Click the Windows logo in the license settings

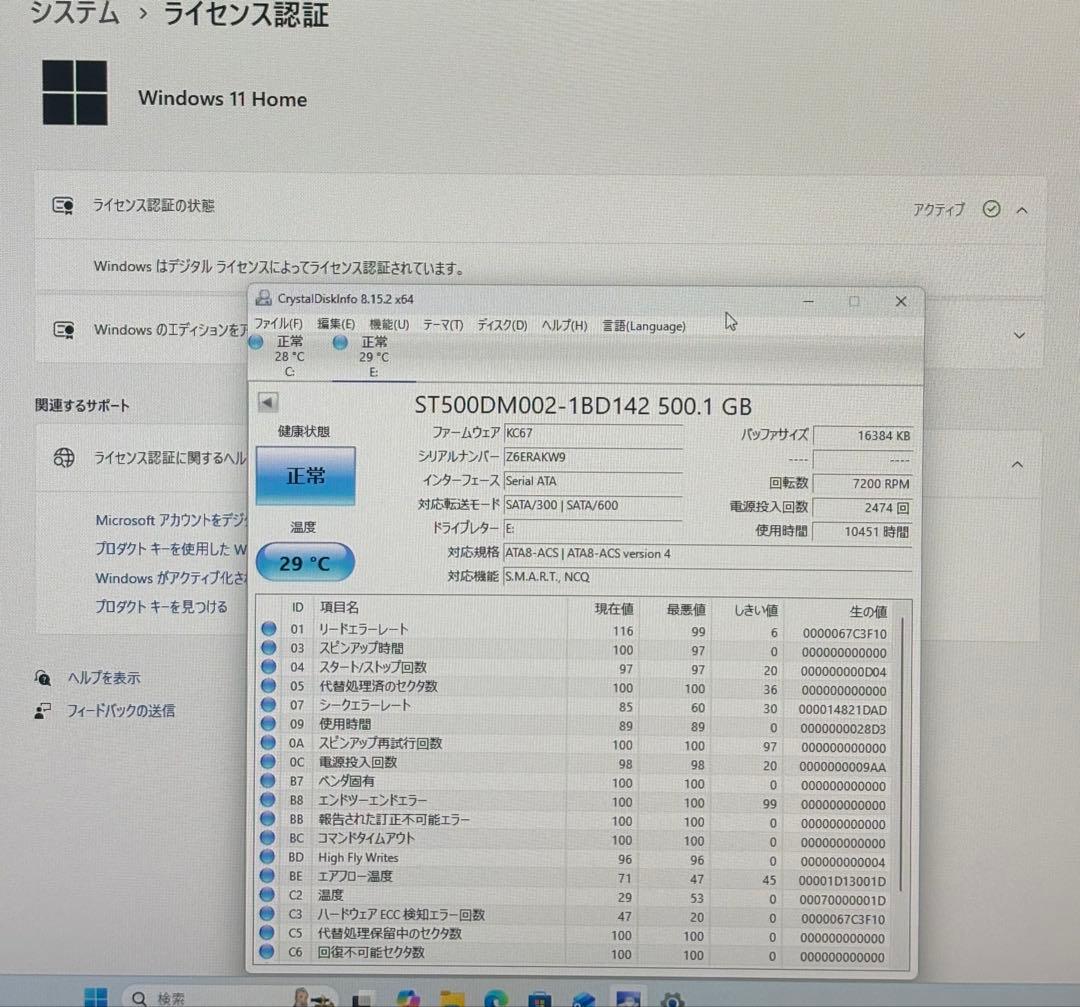[x=75, y=93]
